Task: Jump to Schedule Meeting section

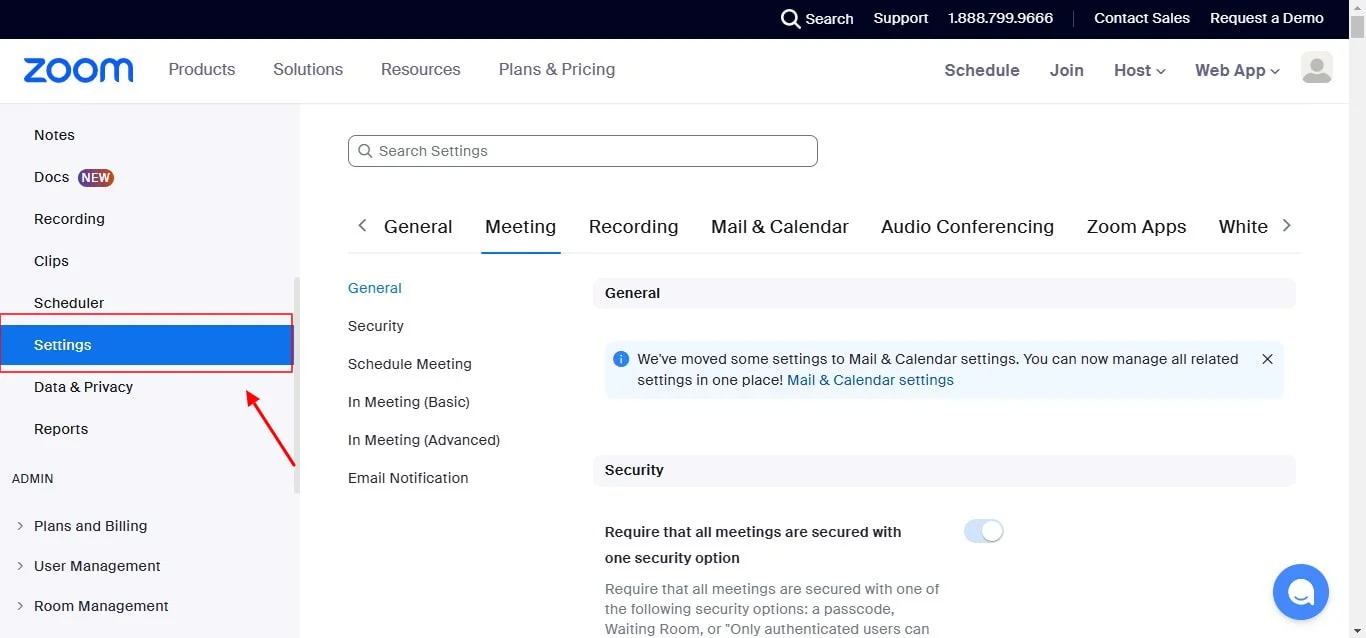Action: click(410, 364)
